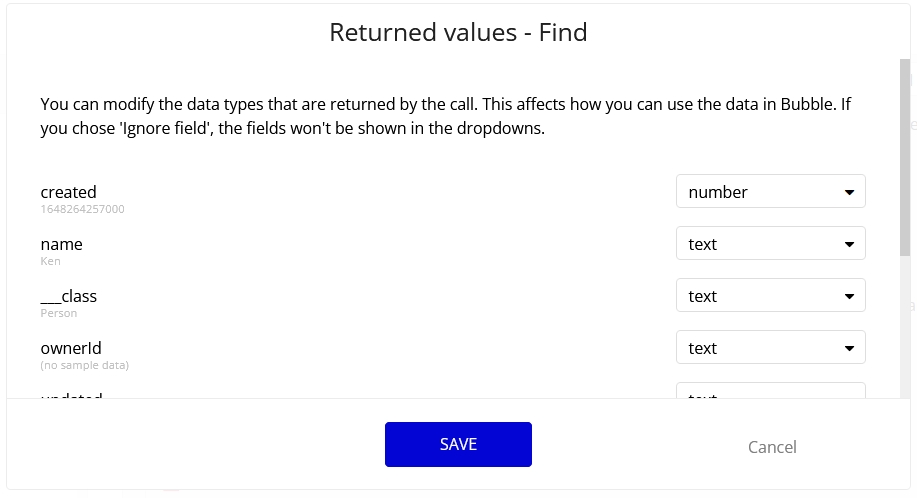The image size is (917, 498).
Task: Open the name field's type dropdown
Action: (x=770, y=244)
